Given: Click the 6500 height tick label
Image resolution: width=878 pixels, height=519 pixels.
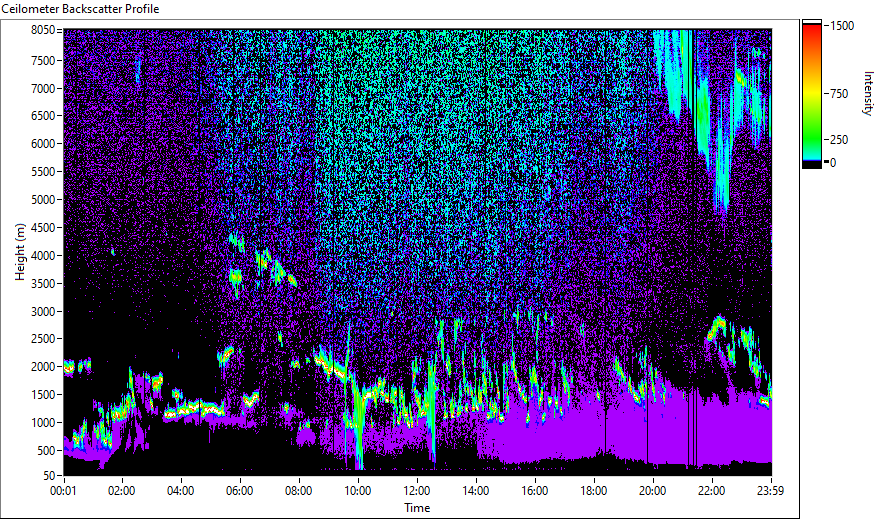Looking at the screenshot, I should coord(43,116).
